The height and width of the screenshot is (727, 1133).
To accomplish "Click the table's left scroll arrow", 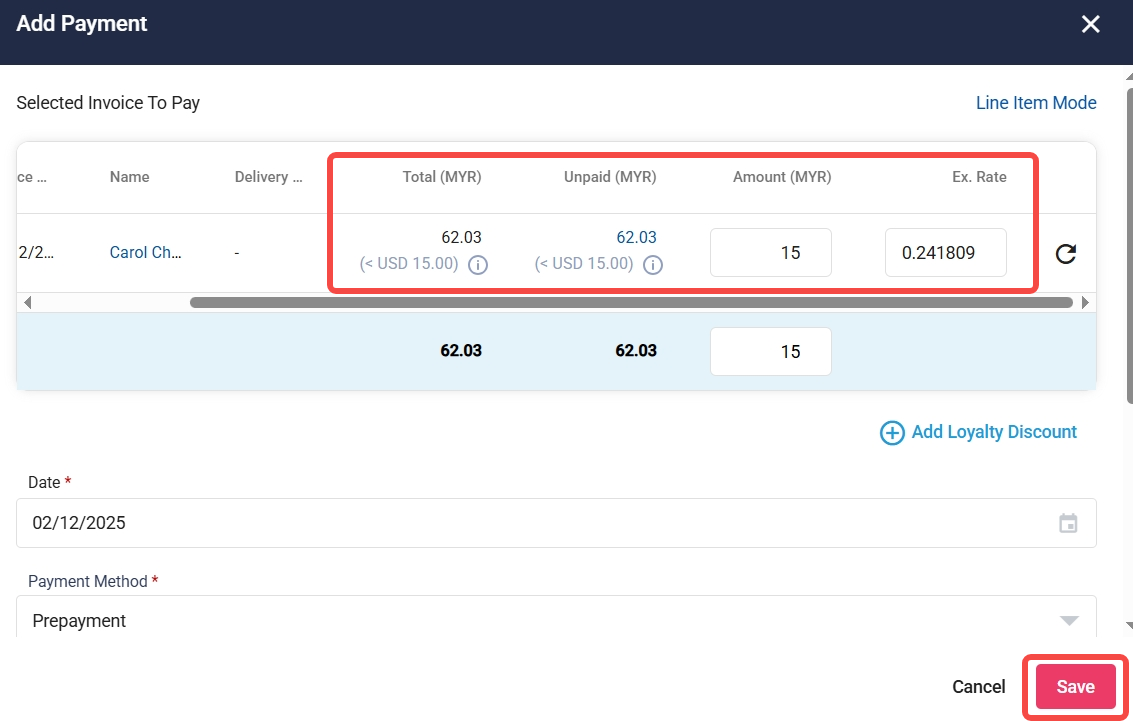I will pyautogui.click(x=27, y=302).
